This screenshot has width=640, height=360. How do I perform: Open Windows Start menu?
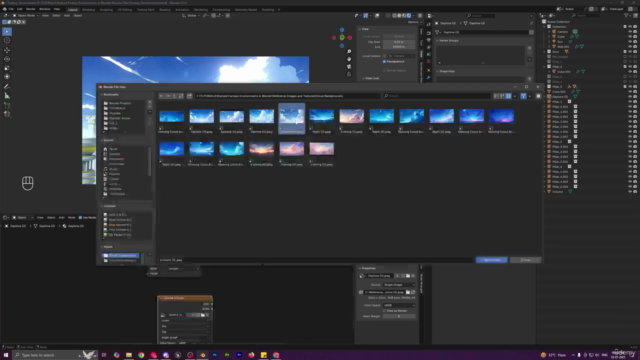coord(6,355)
